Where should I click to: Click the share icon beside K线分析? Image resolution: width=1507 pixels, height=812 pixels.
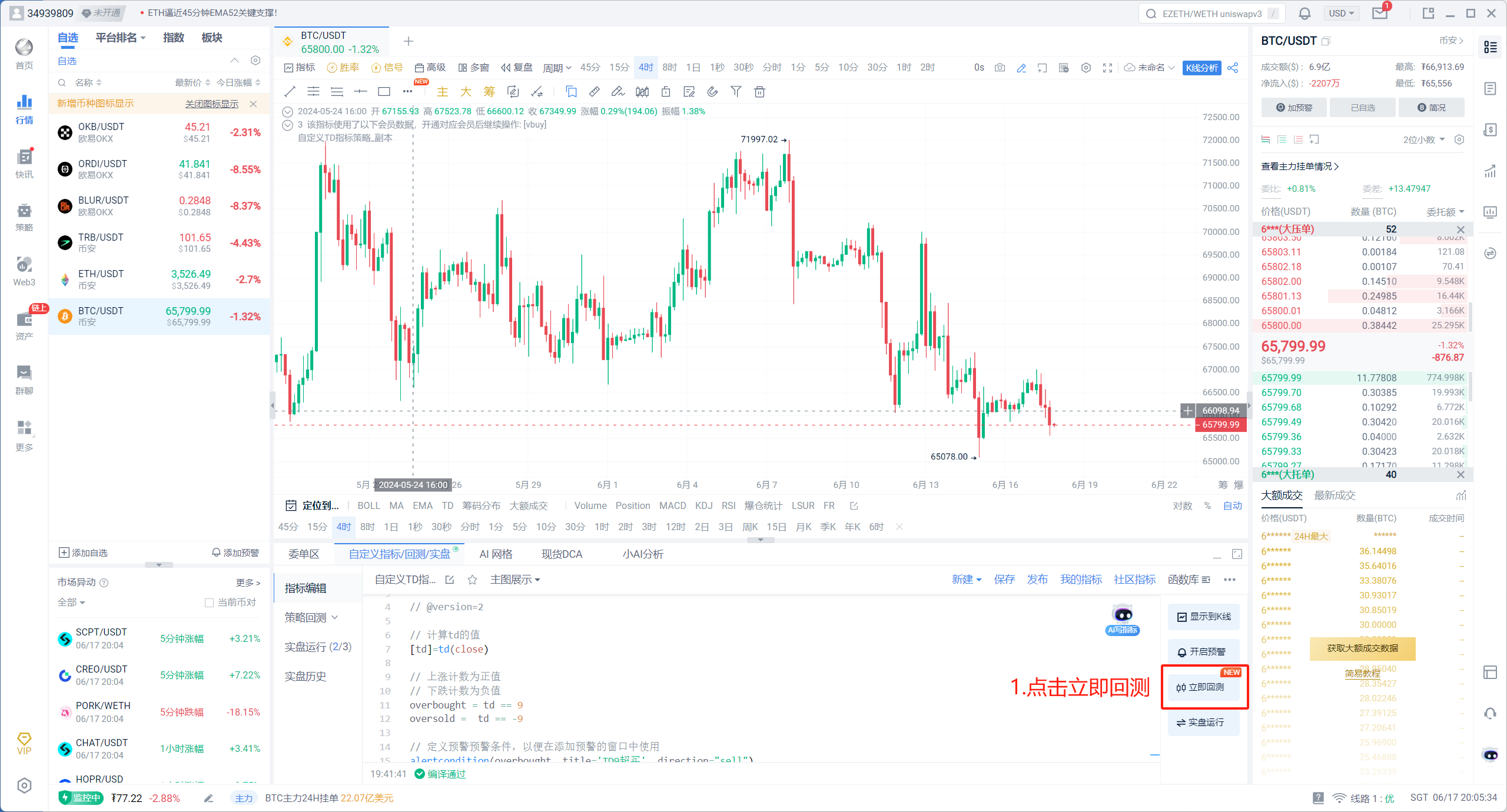[x=1233, y=68]
